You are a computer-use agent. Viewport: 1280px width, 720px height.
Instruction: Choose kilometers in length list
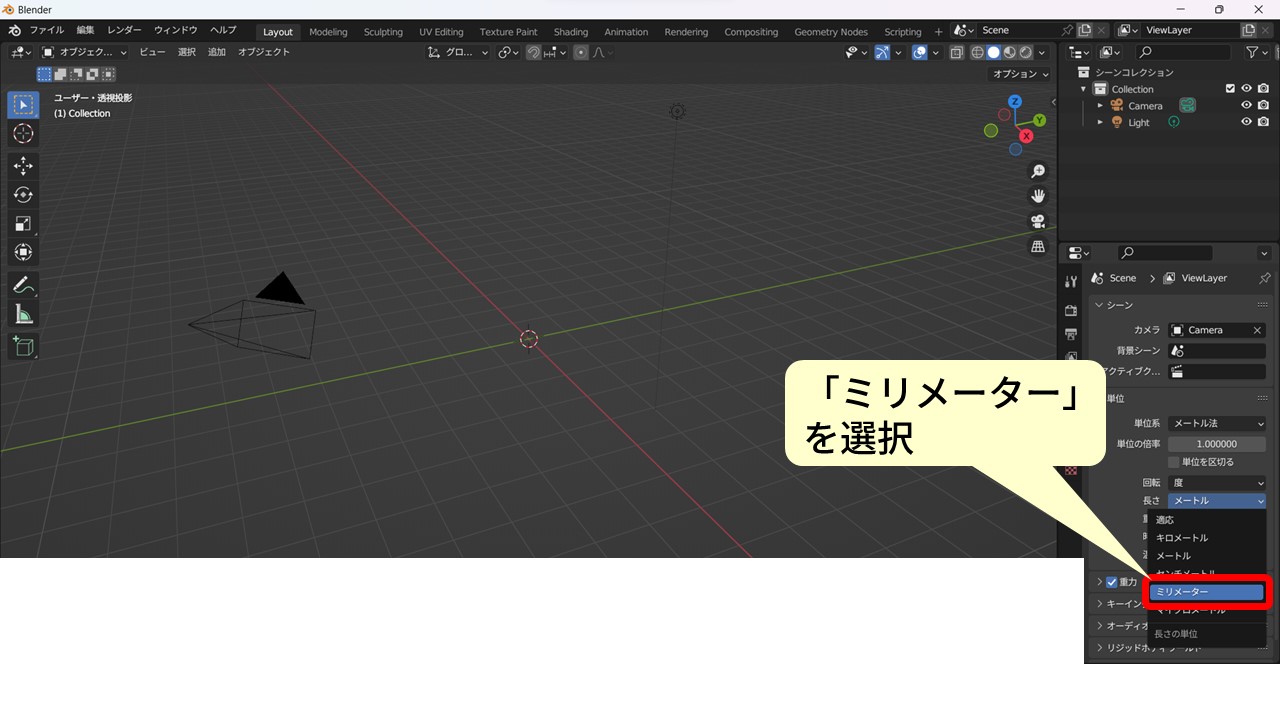1207,538
